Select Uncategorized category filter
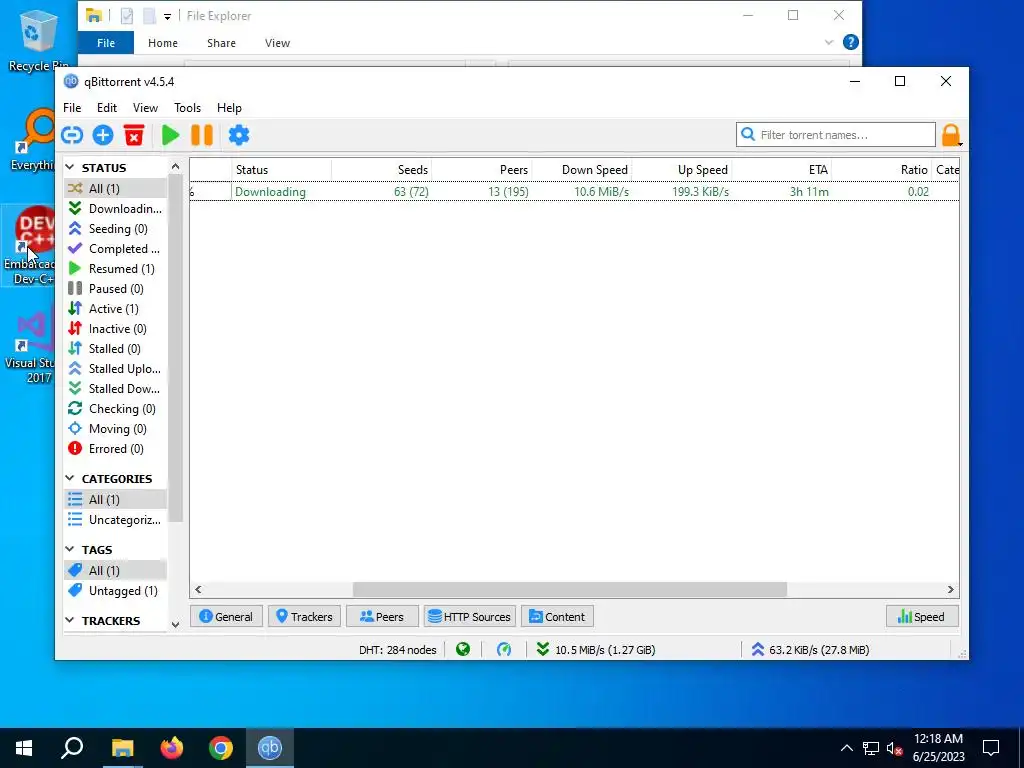1024x768 pixels. 115,520
